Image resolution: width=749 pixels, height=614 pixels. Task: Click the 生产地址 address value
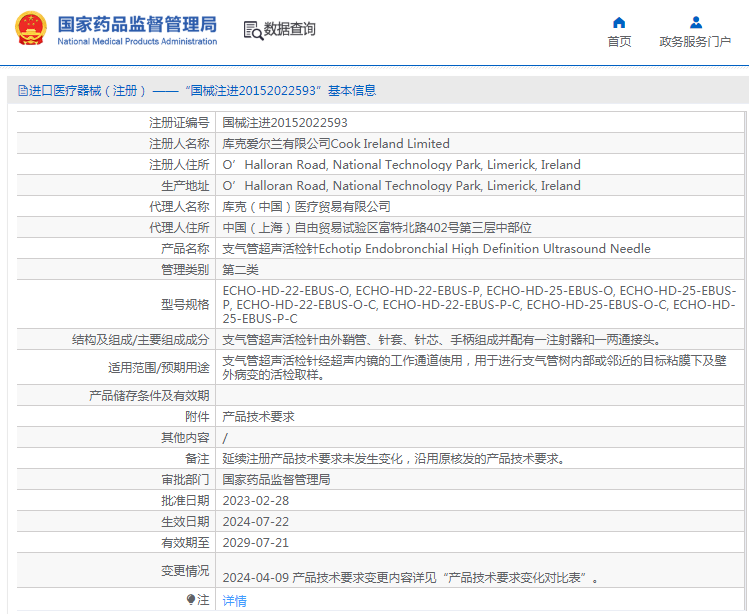tap(401, 186)
